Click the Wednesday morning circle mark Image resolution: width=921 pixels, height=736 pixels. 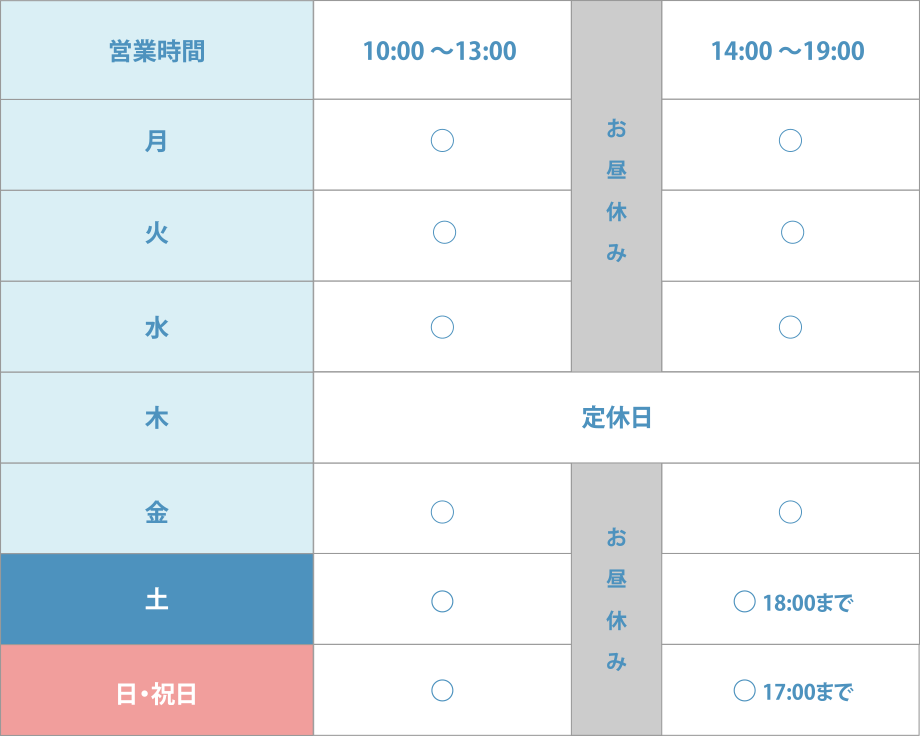coord(442,327)
